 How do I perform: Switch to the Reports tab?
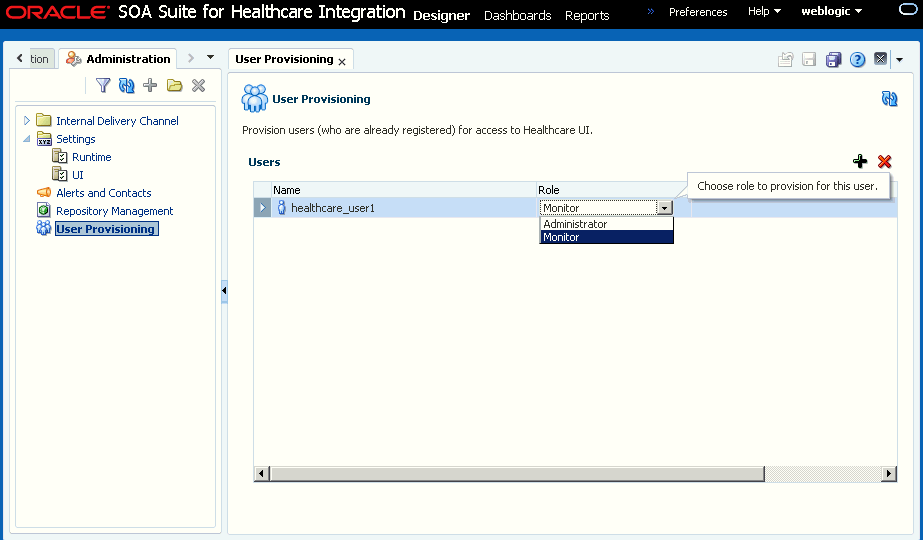[587, 16]
